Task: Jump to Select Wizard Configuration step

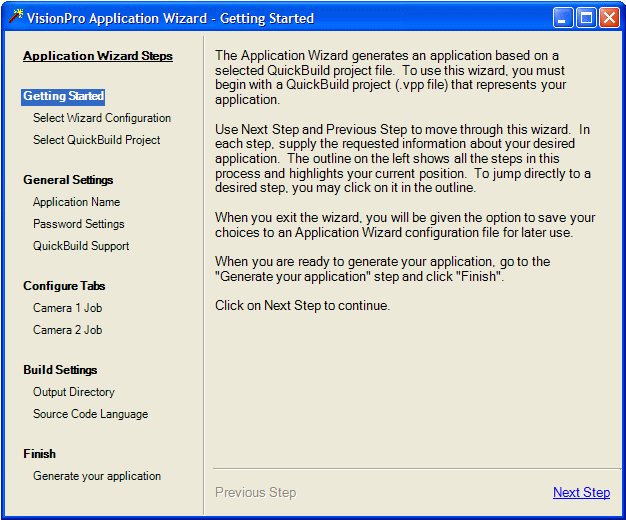Action: pyautogui.click(x=102, y=118)
